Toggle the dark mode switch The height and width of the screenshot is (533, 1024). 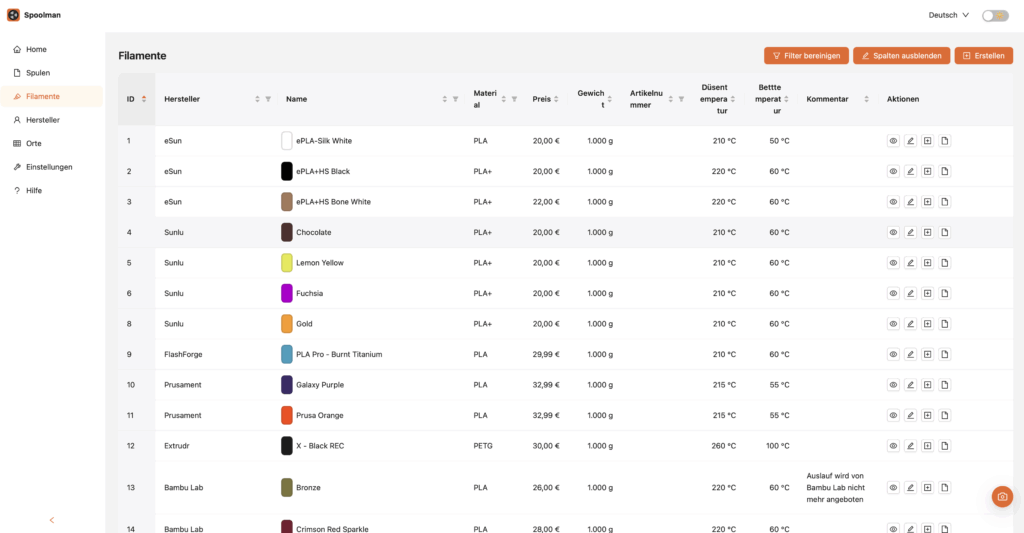[x=994, y=15]
